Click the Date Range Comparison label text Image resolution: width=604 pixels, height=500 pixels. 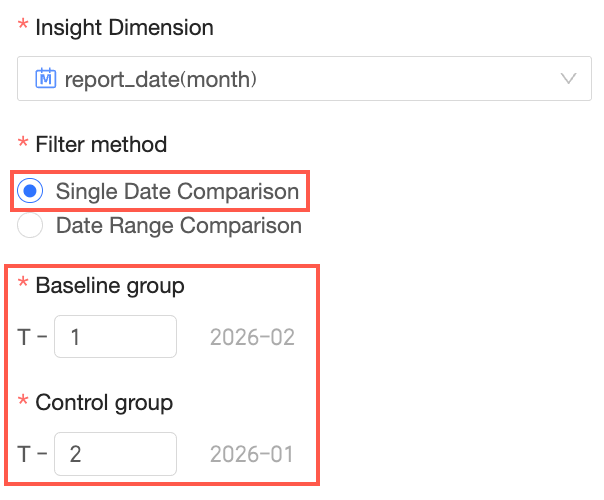[178, 226]
